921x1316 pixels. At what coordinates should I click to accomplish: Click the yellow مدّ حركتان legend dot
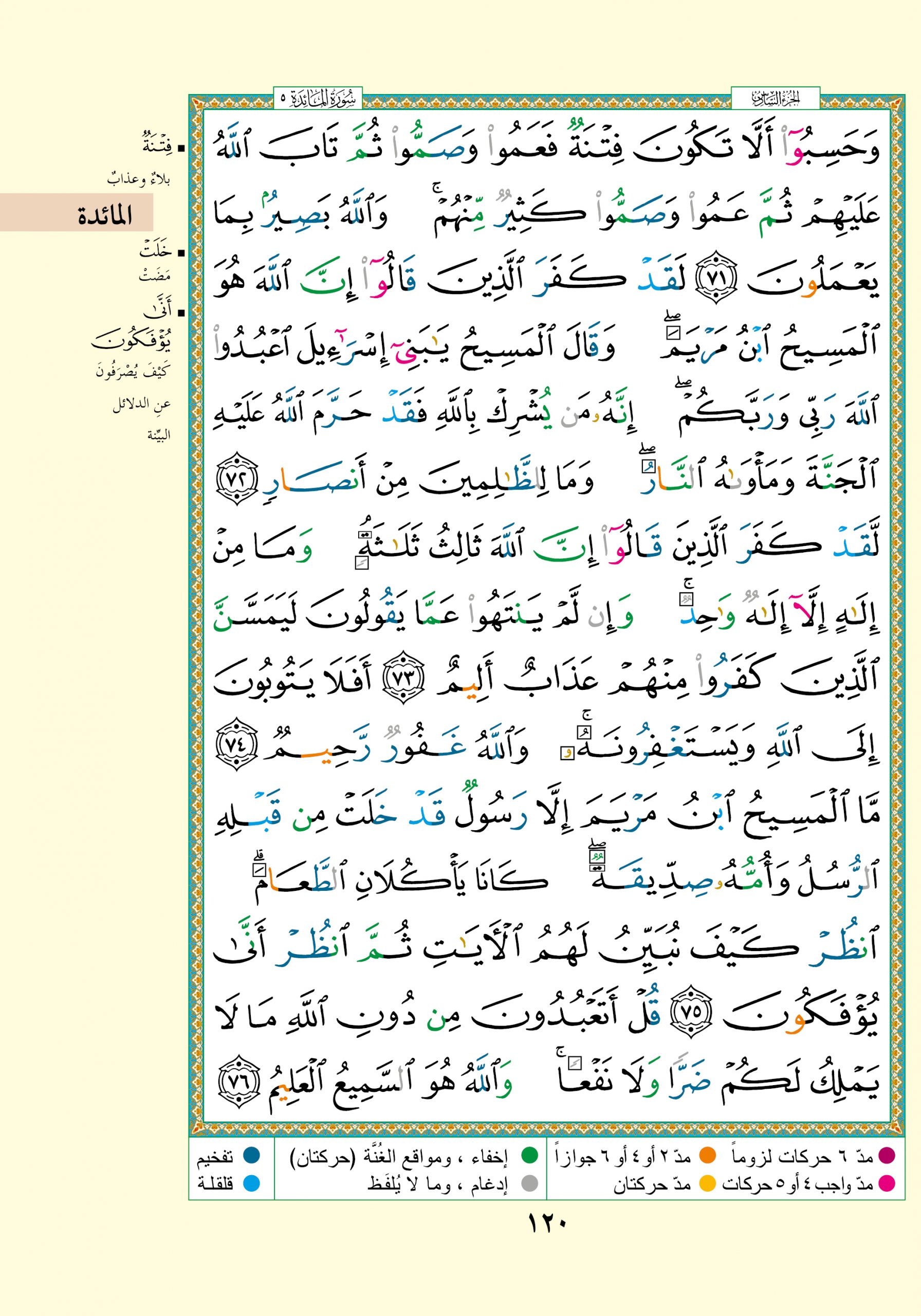[707, 1183]
